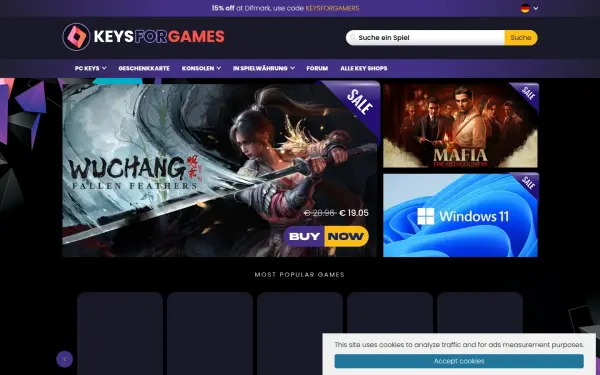
Task: Expand the PC KEYS menu
Action: pos(90,68)
